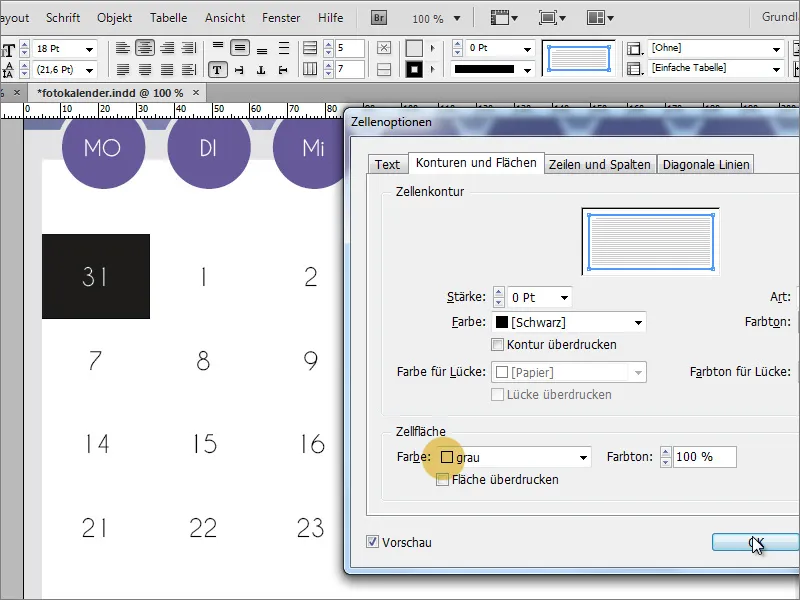800x600 pixels.
Task: Rotate cell text 180 degrees
Action: 261,70
